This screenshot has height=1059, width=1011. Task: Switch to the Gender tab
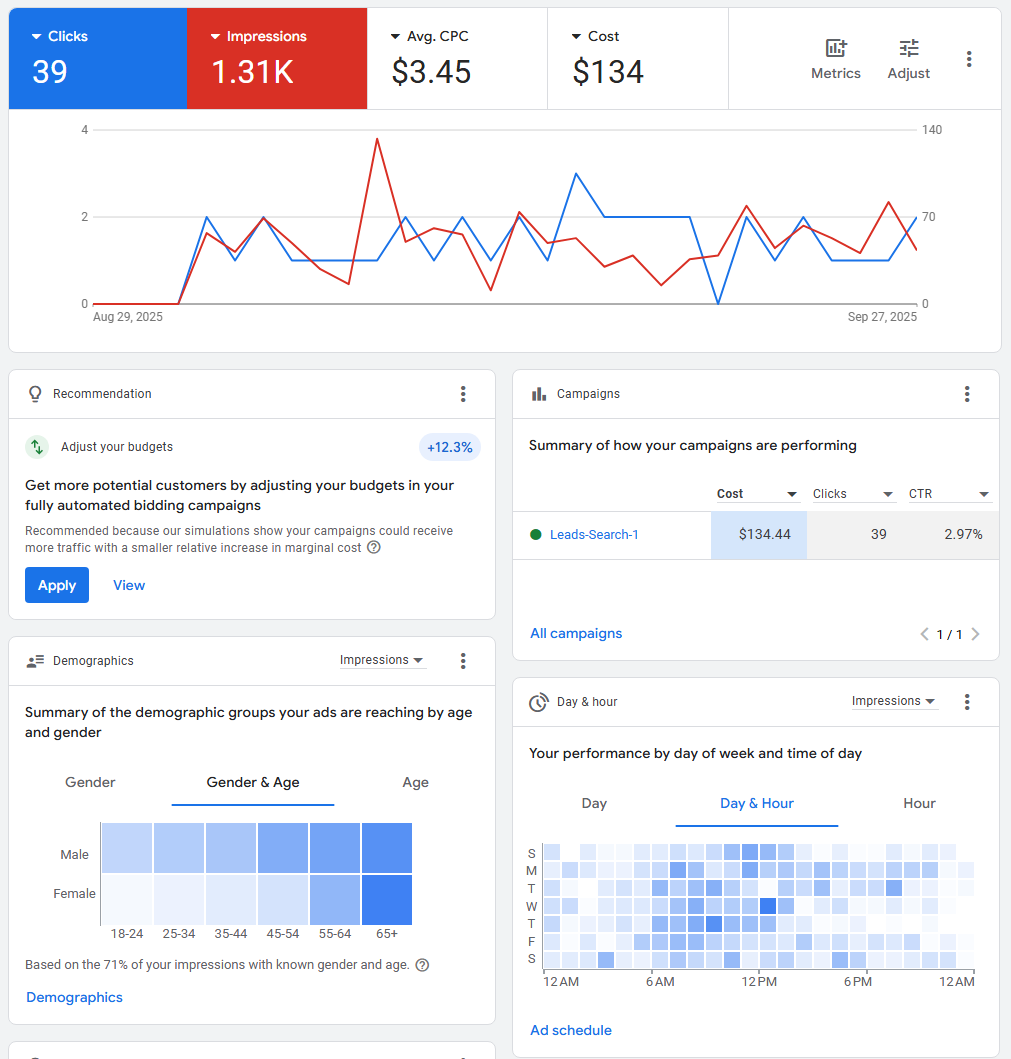(x=90, y=783)
